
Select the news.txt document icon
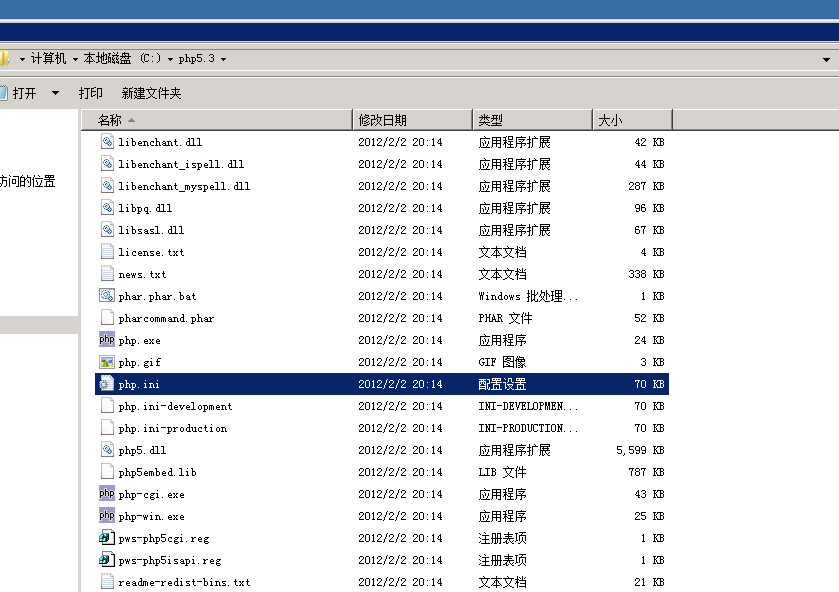point(106,274)
